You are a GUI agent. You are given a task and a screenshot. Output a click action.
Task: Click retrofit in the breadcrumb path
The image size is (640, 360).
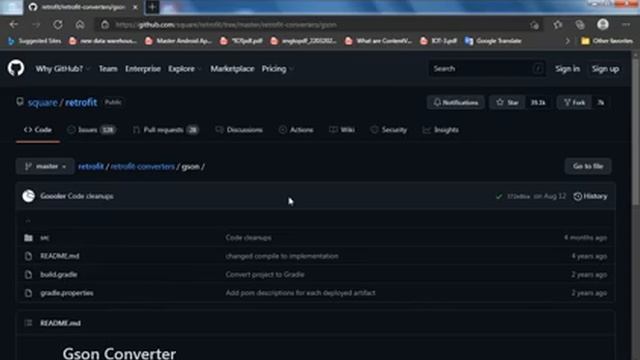point(91,167)
